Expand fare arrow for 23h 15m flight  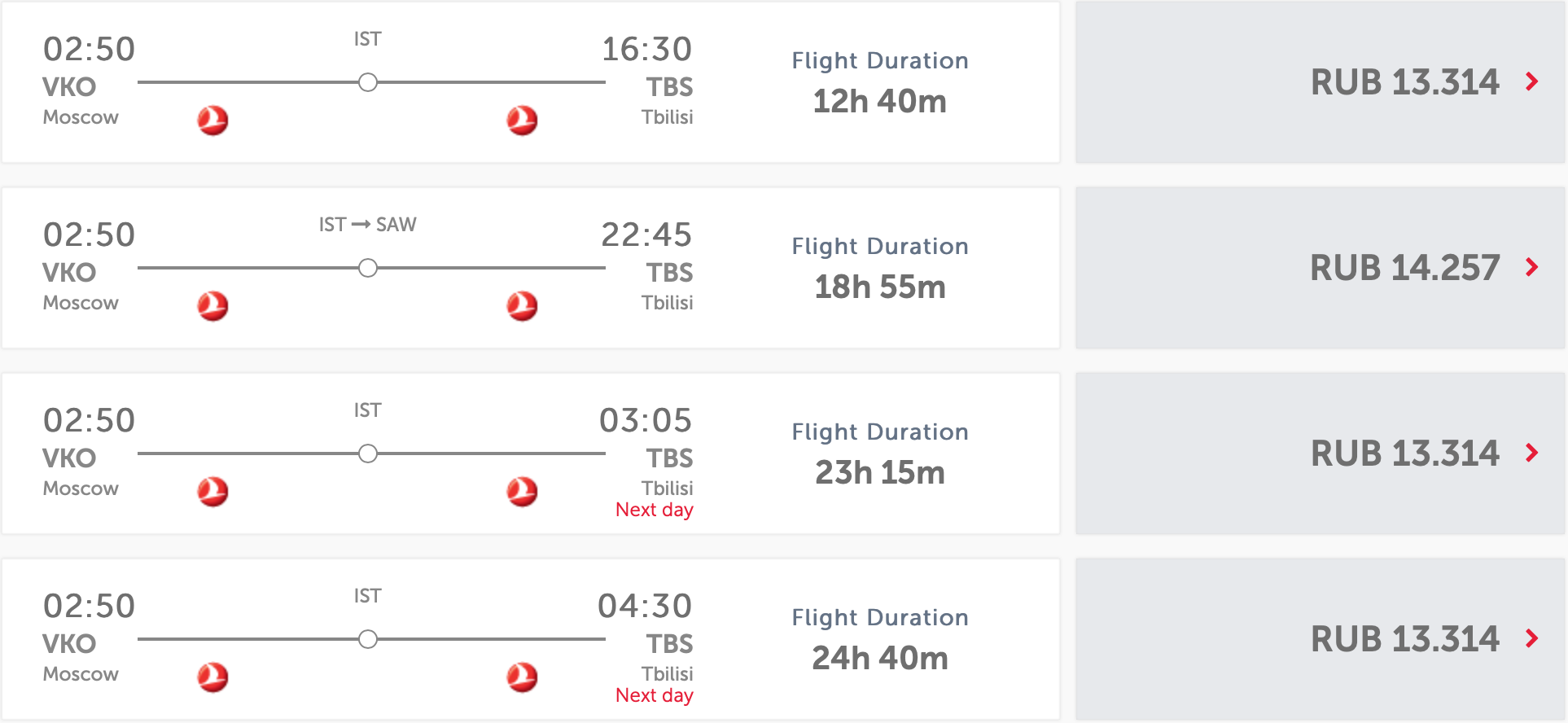click(1532, 453)
